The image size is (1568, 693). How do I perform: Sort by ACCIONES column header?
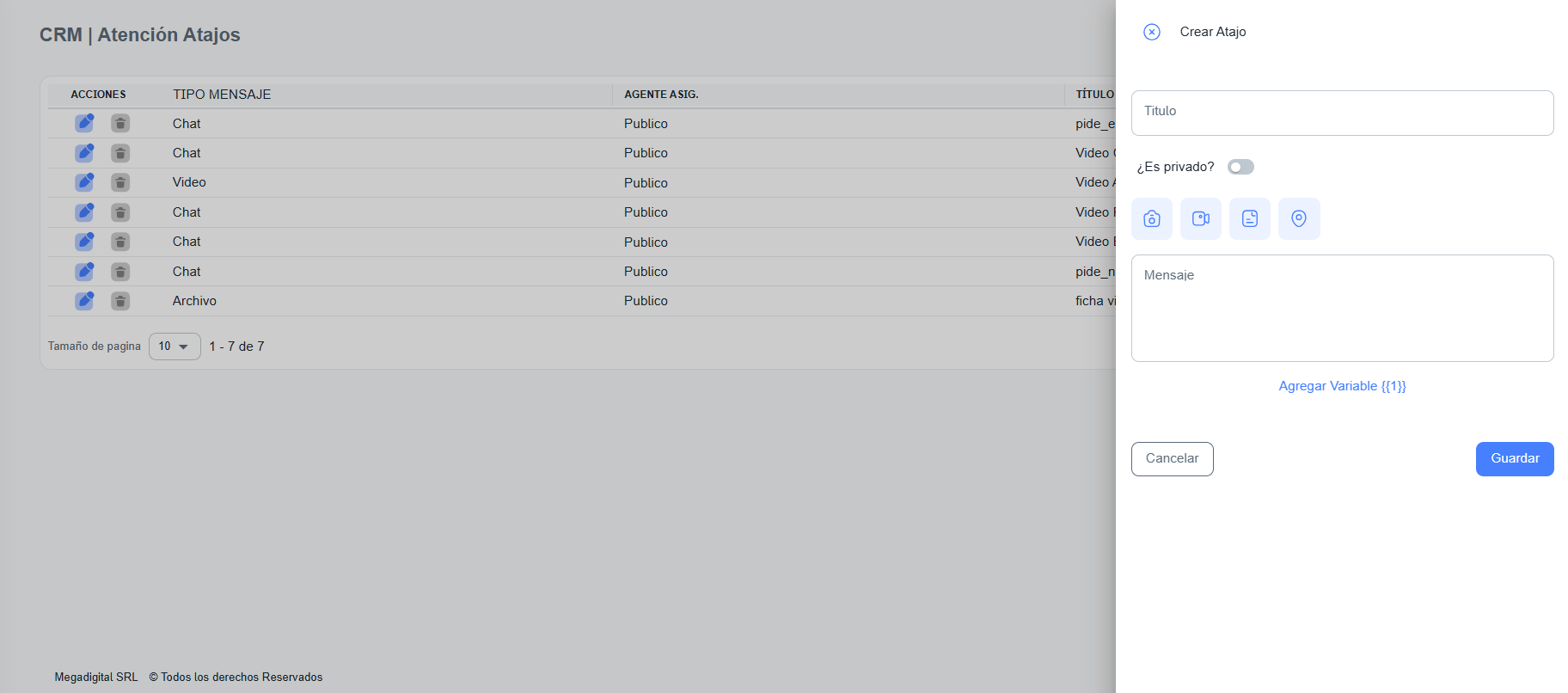click(x=98, y=95)
